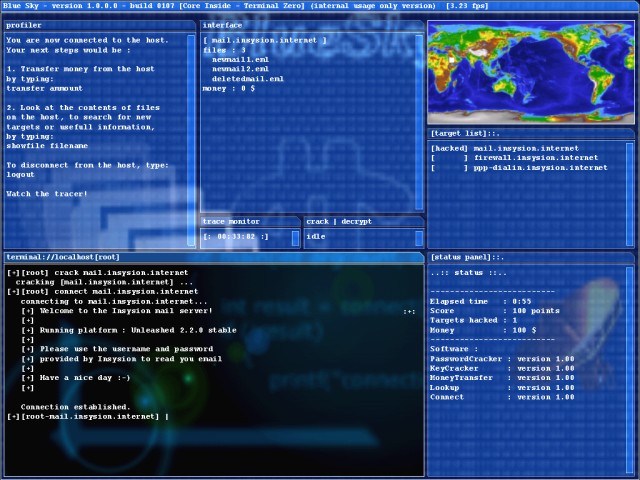Click the [target list]::. panel header
This screenshot has height=480, width=640.
[x=465, y=133]
